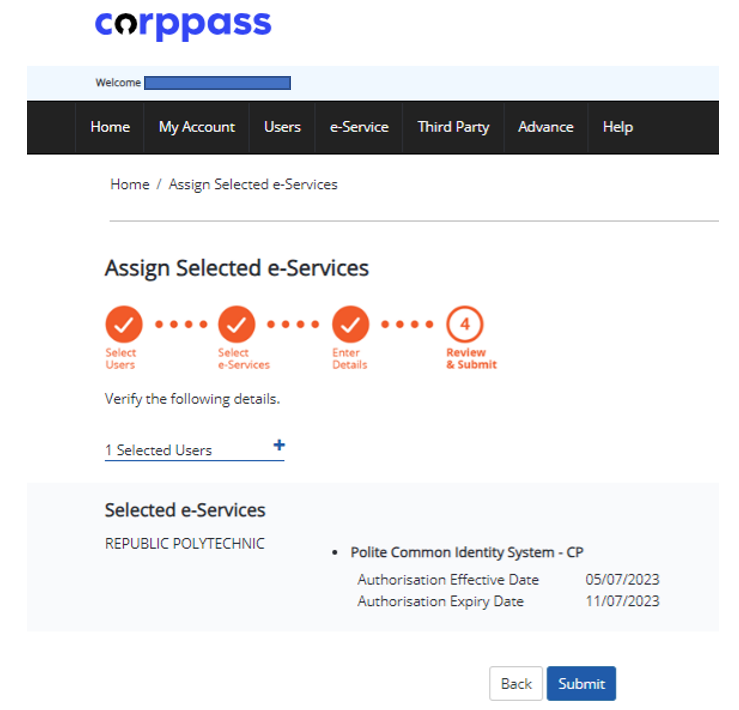Click the step 4 Review & Submit circle
The height and width of the screenshot is (710, 739).
[465, 324]
